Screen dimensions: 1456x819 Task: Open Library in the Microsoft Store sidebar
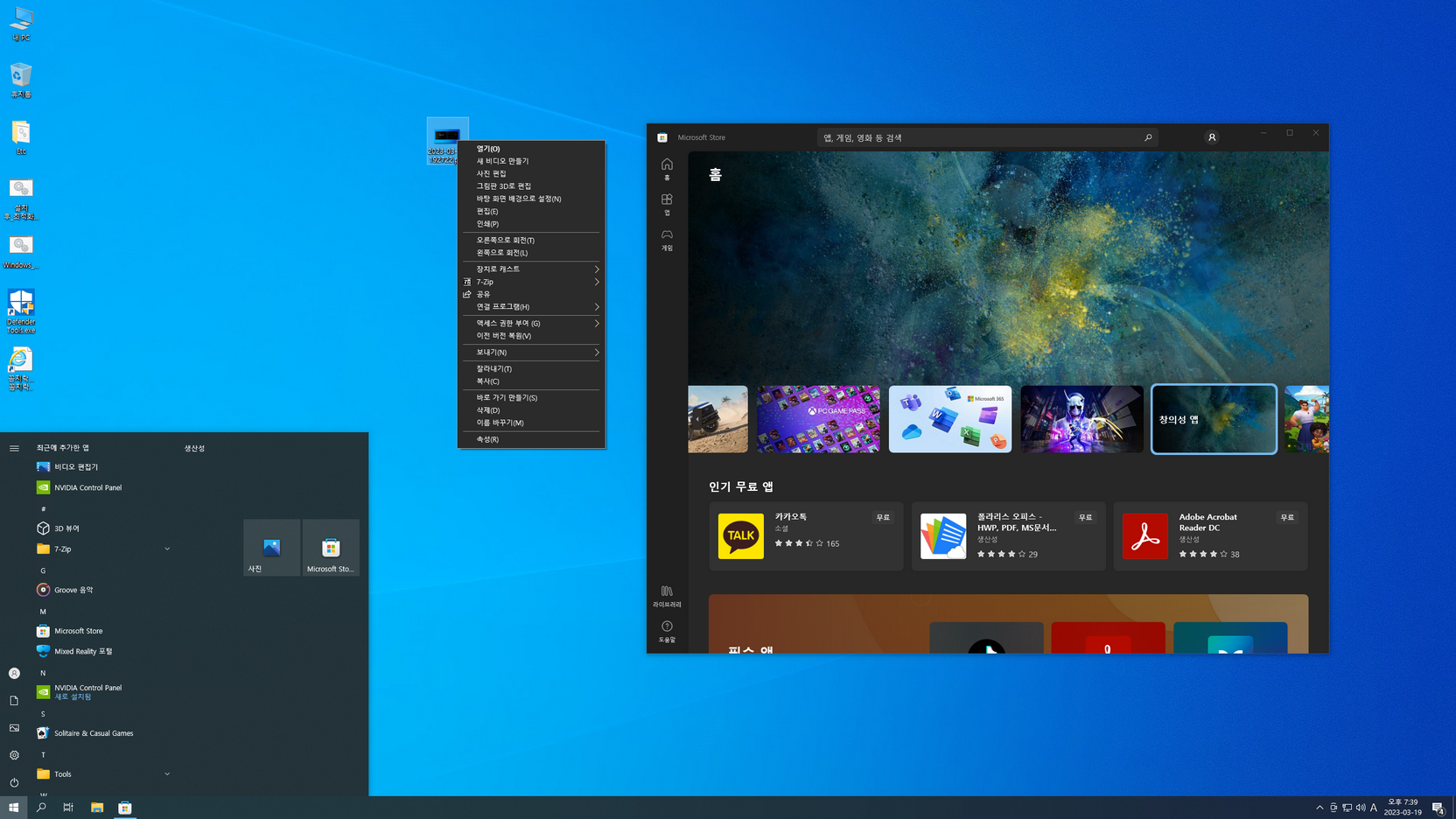point(667,596)
